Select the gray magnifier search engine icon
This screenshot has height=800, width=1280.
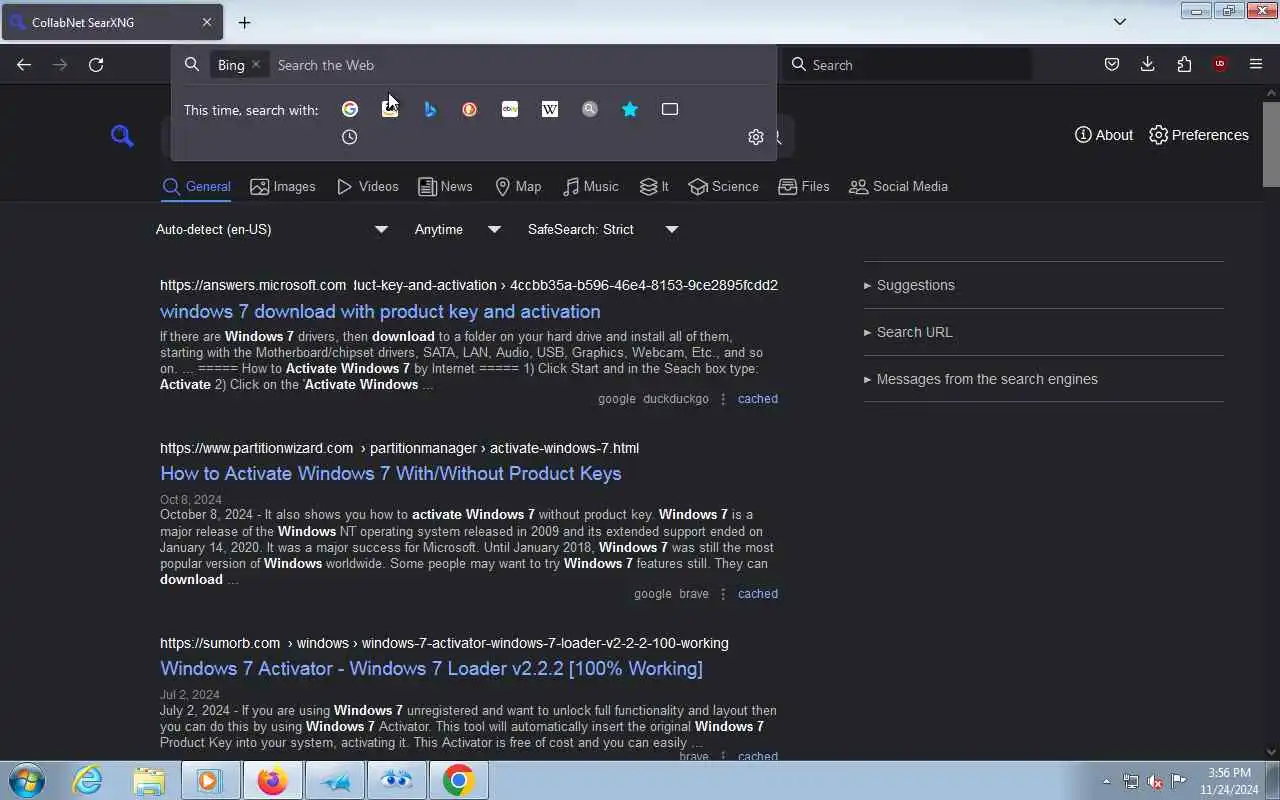click(590, 109)
